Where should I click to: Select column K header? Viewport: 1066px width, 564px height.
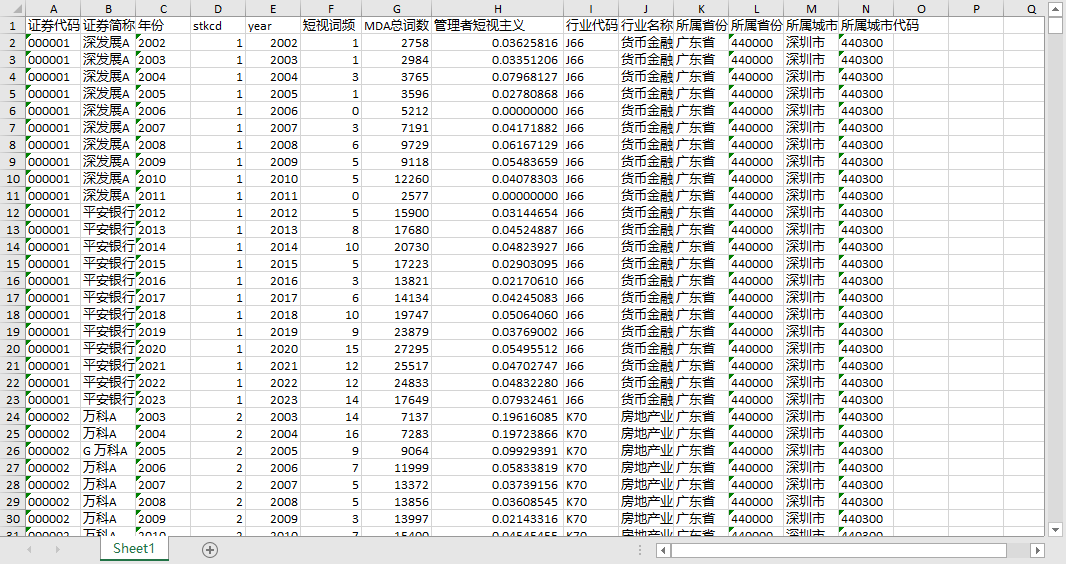pyautogui.click(x=701, y=9)
